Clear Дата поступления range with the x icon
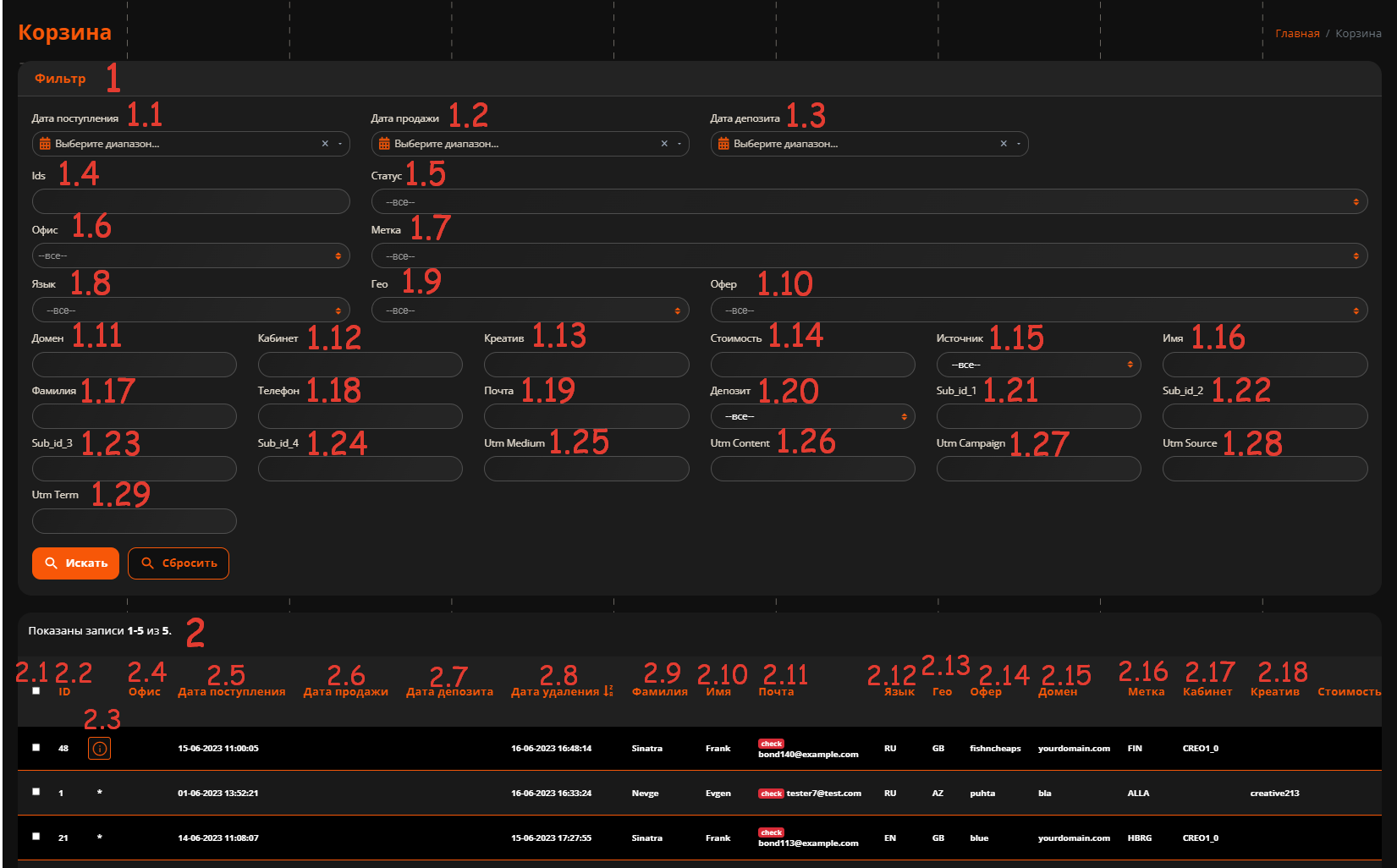 tap(325, 144)
